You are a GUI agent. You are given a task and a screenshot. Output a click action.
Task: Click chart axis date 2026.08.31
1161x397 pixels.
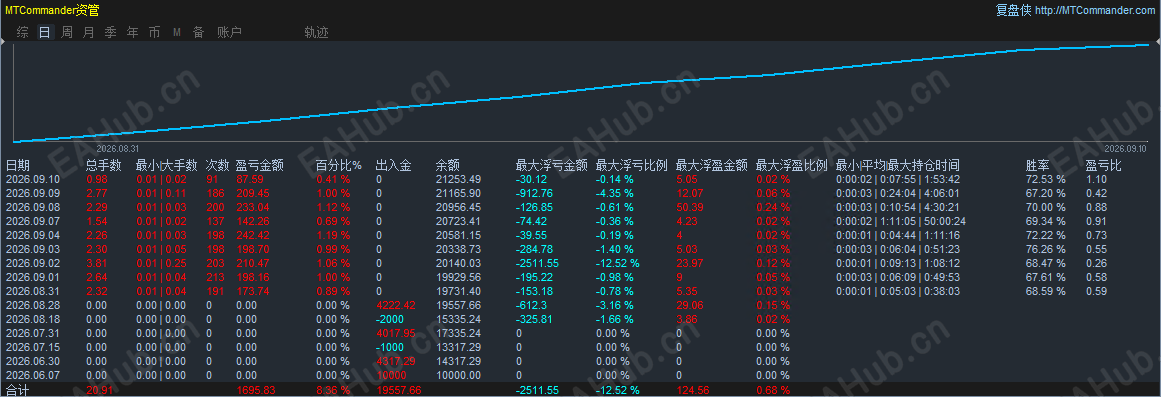click(x=118, y=149)
